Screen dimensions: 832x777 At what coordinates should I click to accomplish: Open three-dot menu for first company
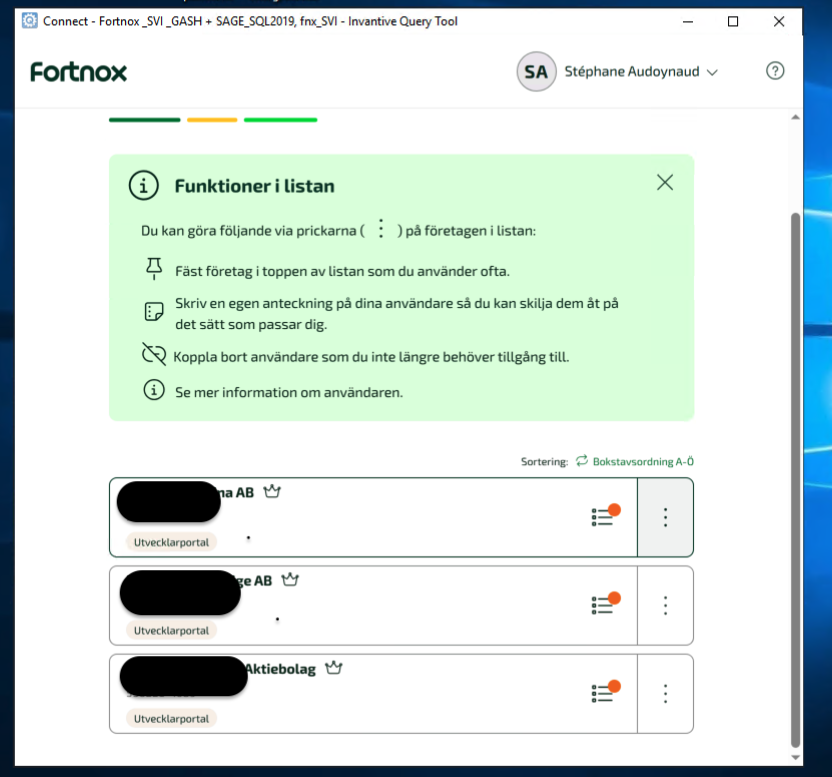(665, 517)
